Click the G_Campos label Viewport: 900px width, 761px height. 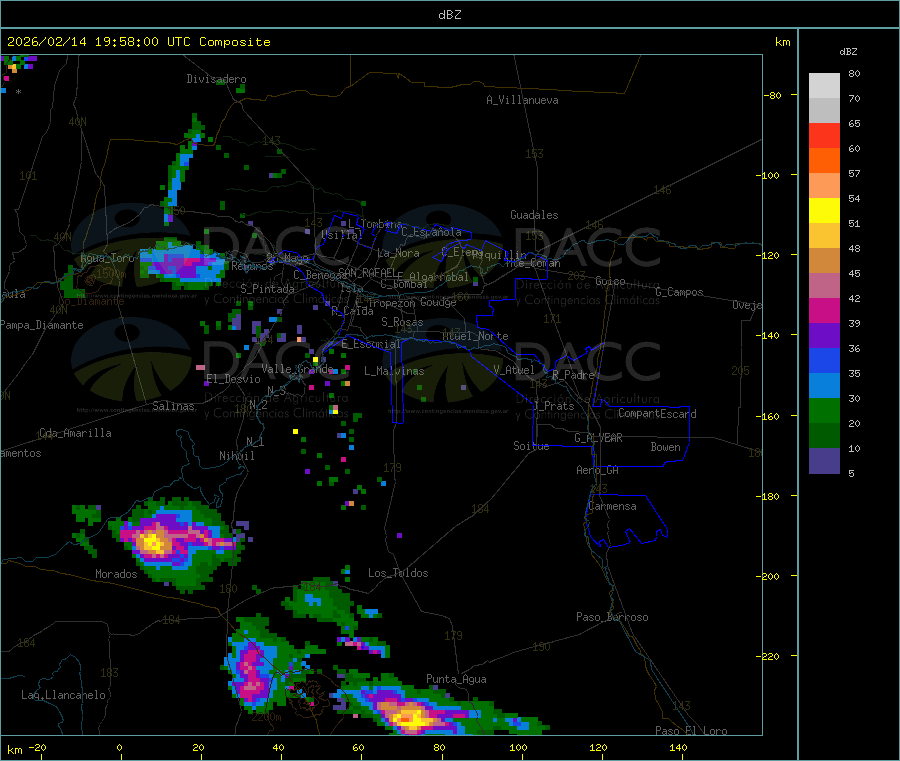(680, 292)
